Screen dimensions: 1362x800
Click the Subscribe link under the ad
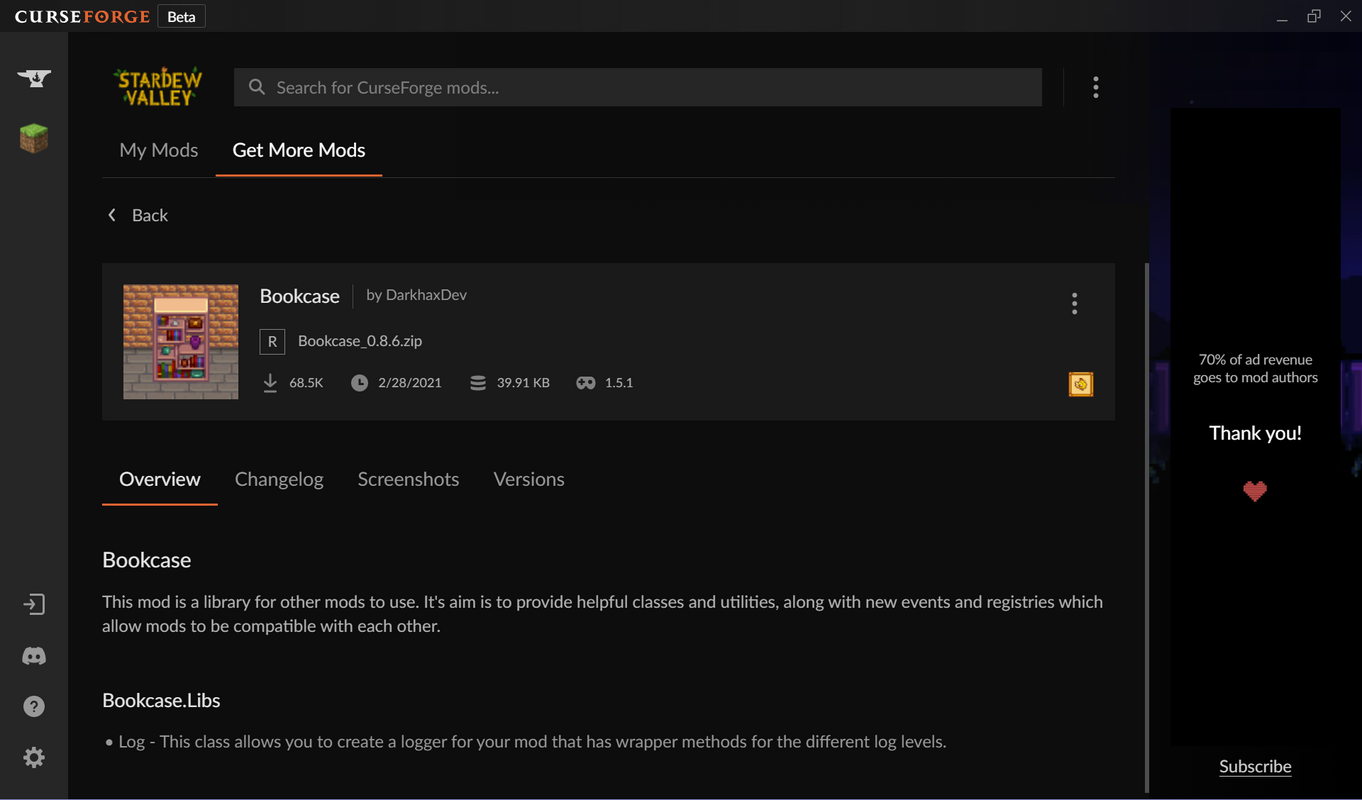coord(1255,766)
